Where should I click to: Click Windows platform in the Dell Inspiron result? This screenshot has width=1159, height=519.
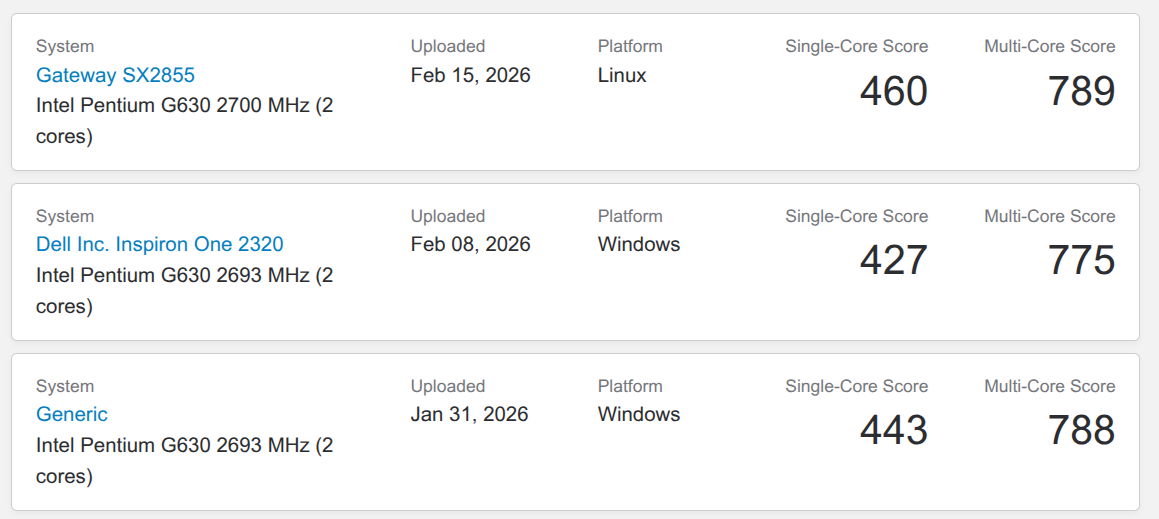pyautogui.click(x=638, y=245)
